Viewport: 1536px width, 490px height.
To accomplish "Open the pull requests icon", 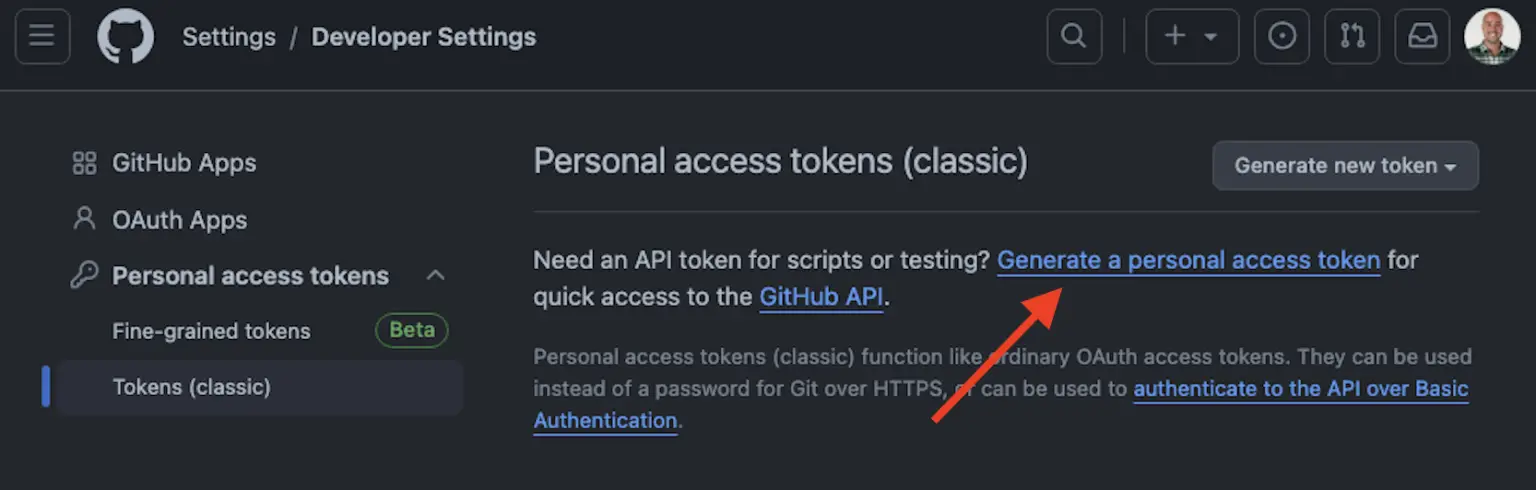I will [1352, 37].
